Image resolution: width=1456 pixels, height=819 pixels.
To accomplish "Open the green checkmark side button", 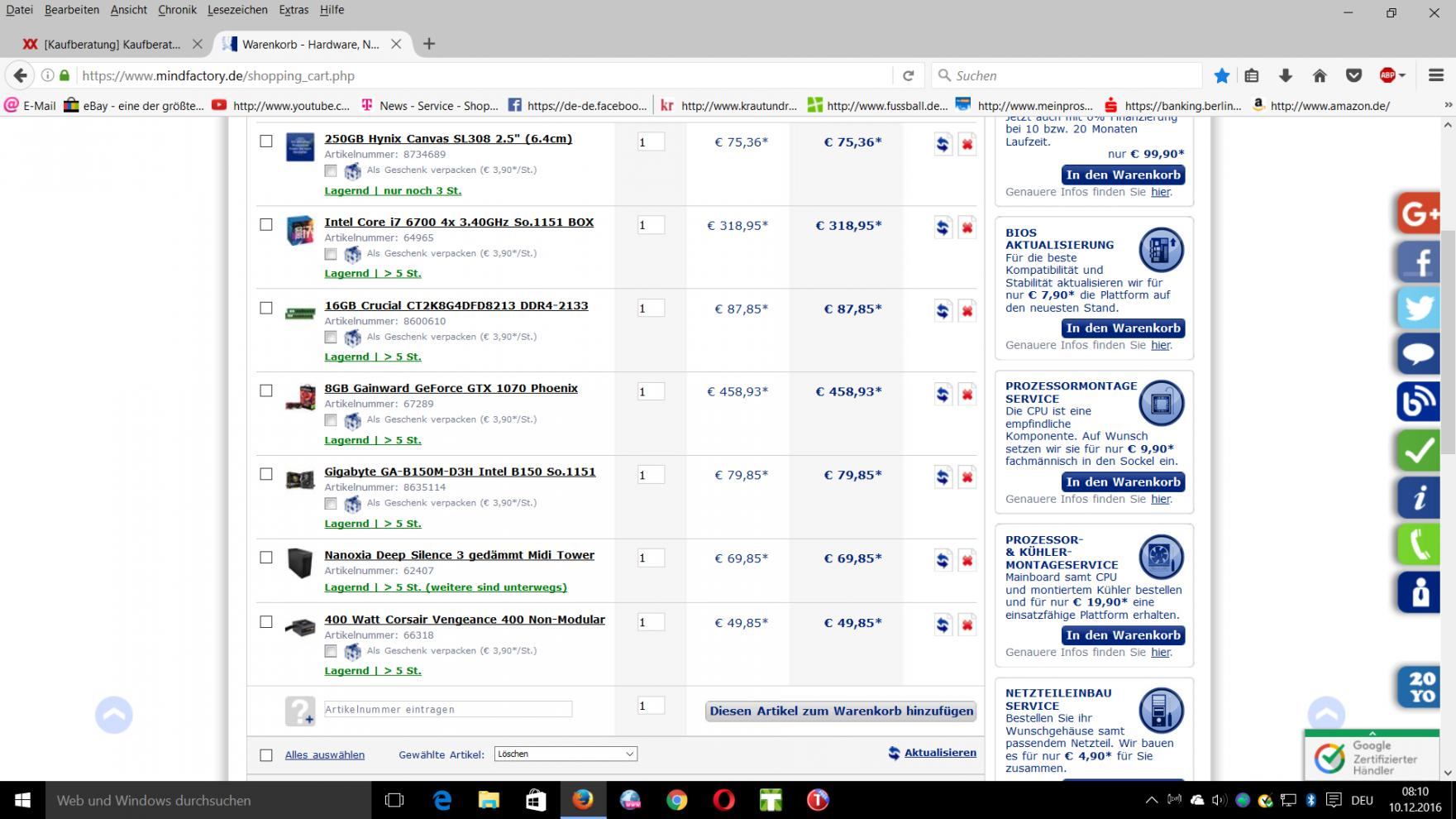I will click(x=1419, y=450).
